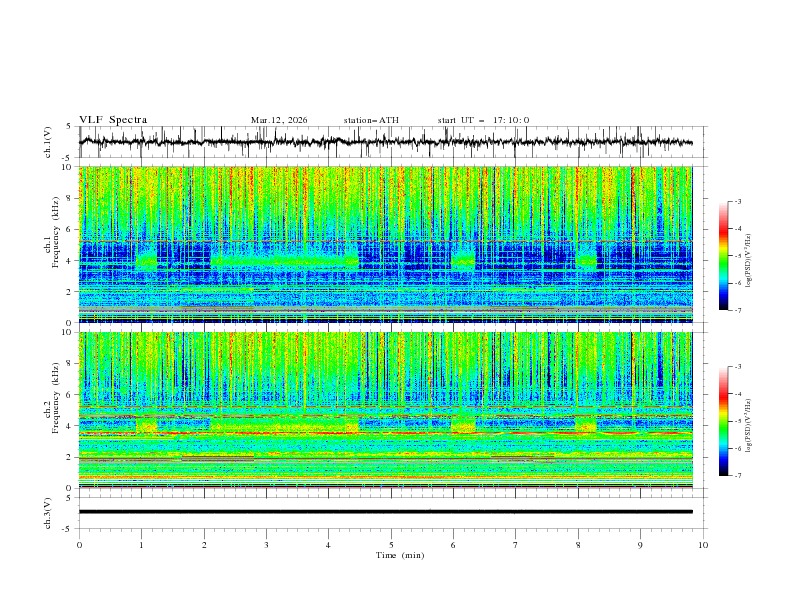Click the "5" tick on the Time axis
This screenshot has height=612, width=792.
point(391,545)
